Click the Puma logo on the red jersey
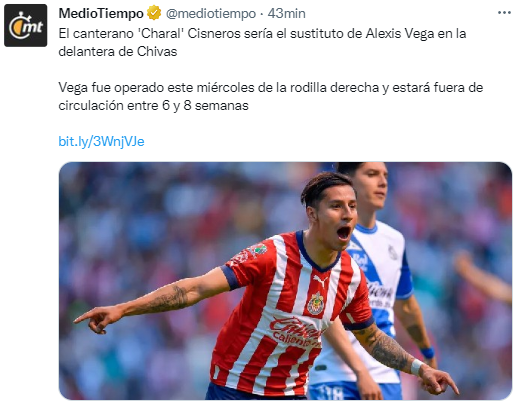 321,280
